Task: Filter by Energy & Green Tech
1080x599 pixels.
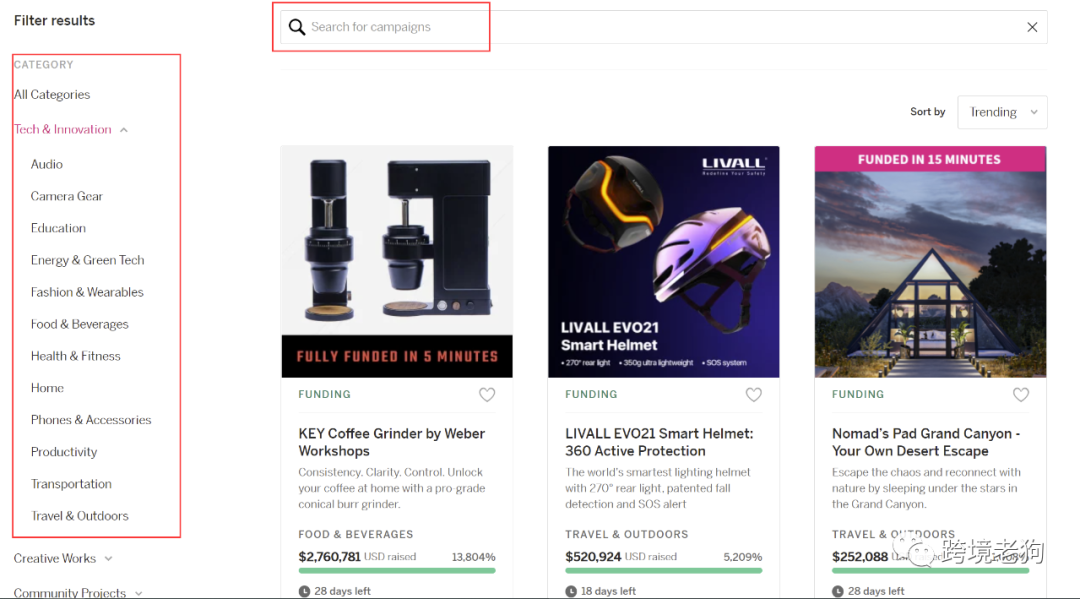Action: [x=87, y=260]
